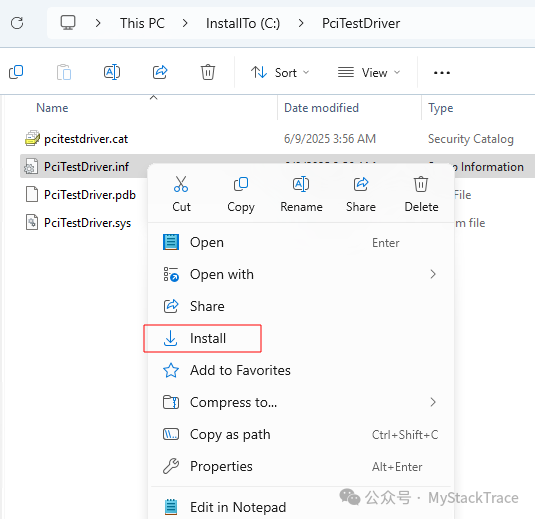Image resolution: width=535 pixels, height=519 pixels.
Task: Select PciTestDriver.inf file
Action: [x=86, y=167]
